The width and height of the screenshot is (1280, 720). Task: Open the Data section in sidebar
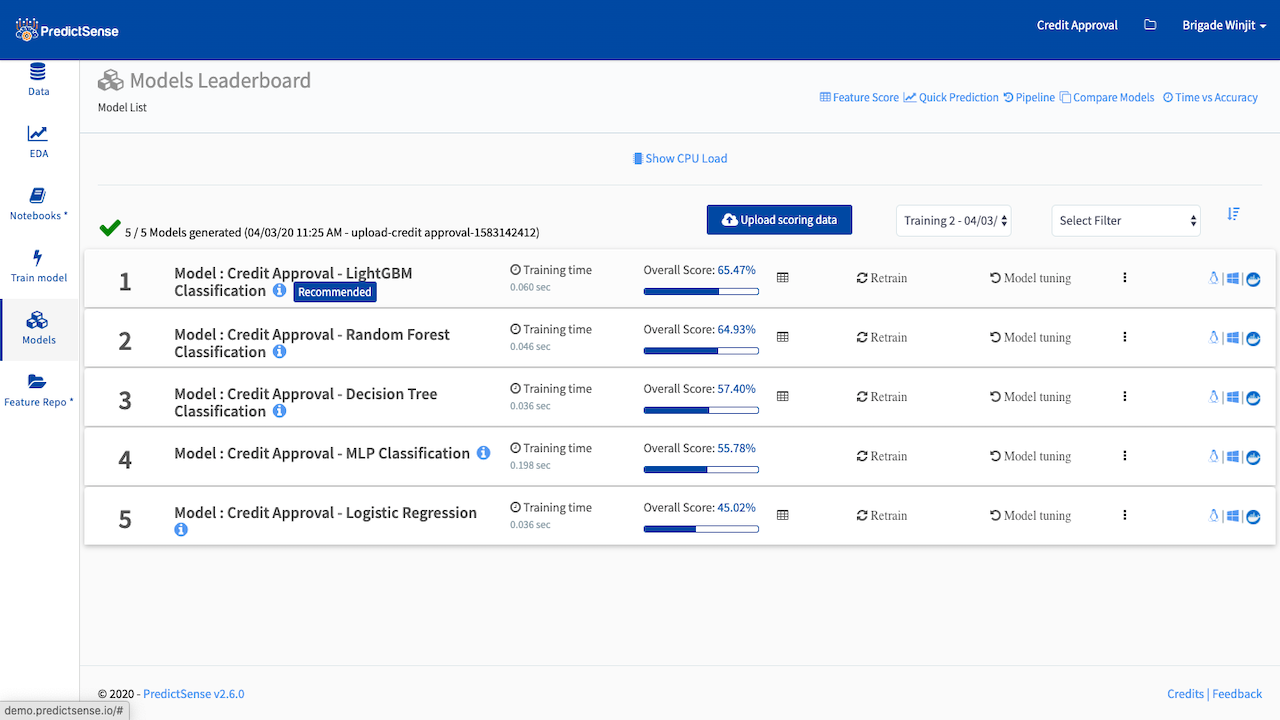[38, 80]
